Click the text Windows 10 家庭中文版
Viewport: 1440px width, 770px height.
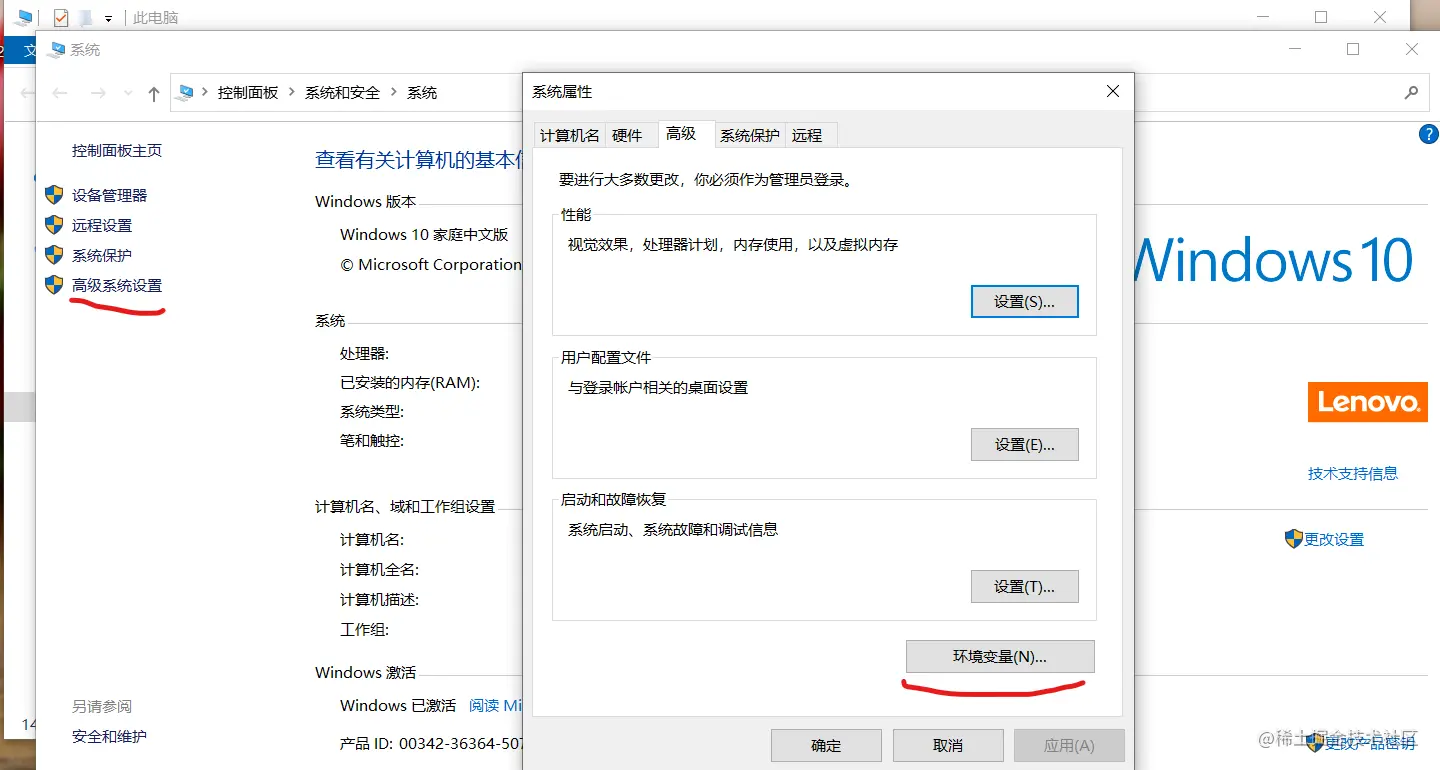point(424,235)
